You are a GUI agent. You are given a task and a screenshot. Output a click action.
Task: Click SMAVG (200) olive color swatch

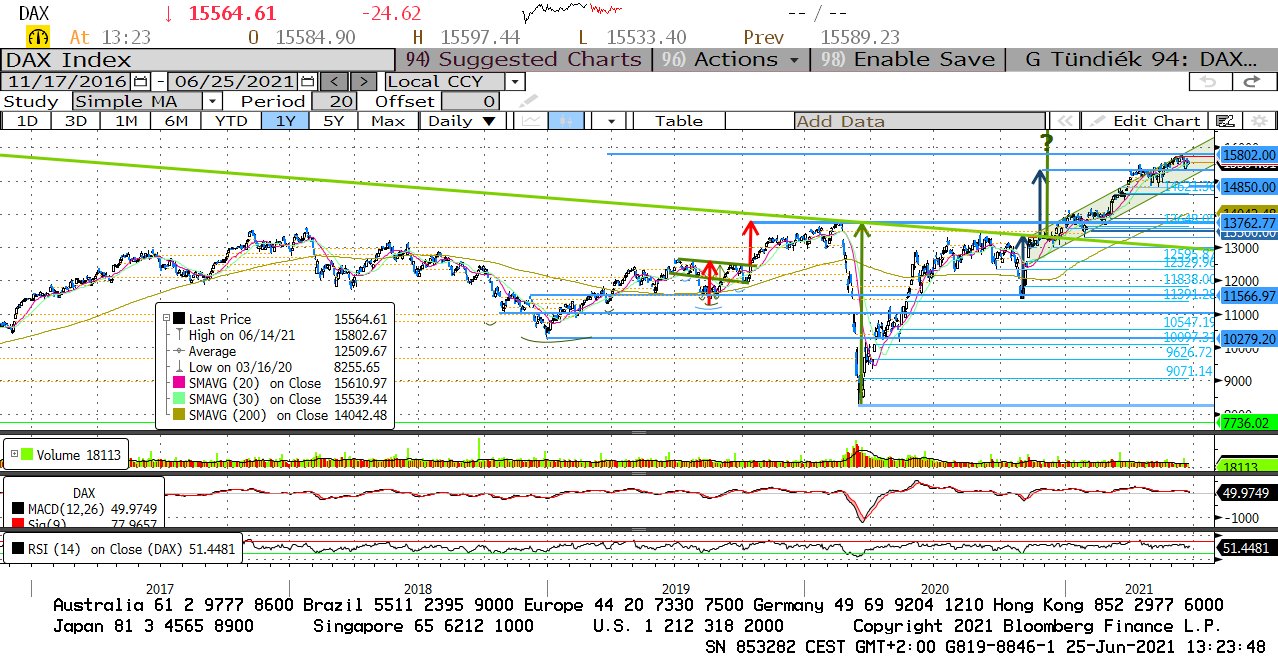(179, 414)
